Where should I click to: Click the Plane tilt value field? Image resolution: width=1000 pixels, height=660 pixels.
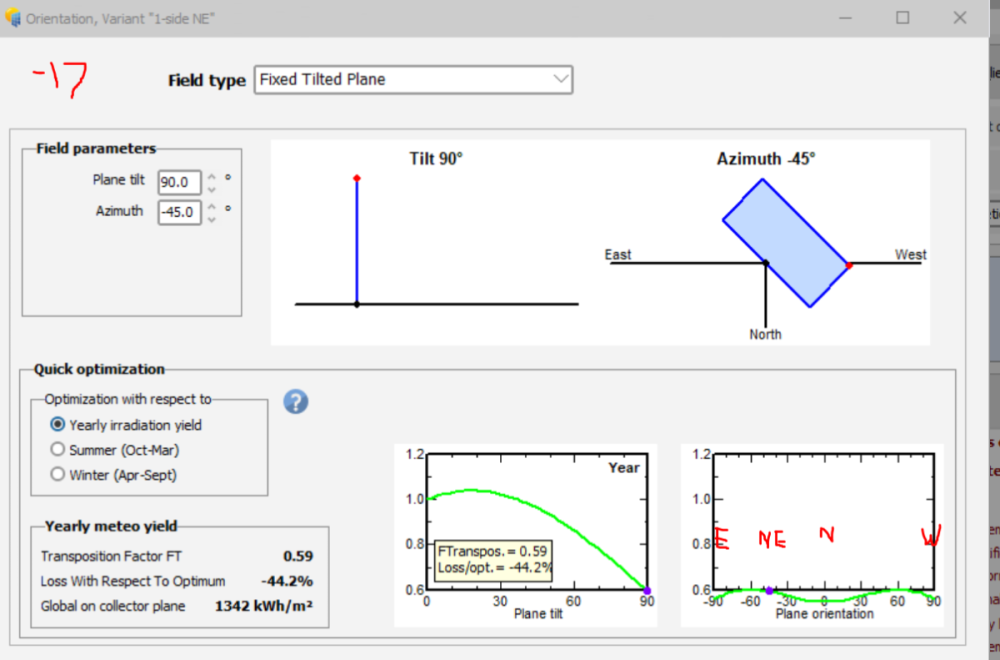[179, 183]
